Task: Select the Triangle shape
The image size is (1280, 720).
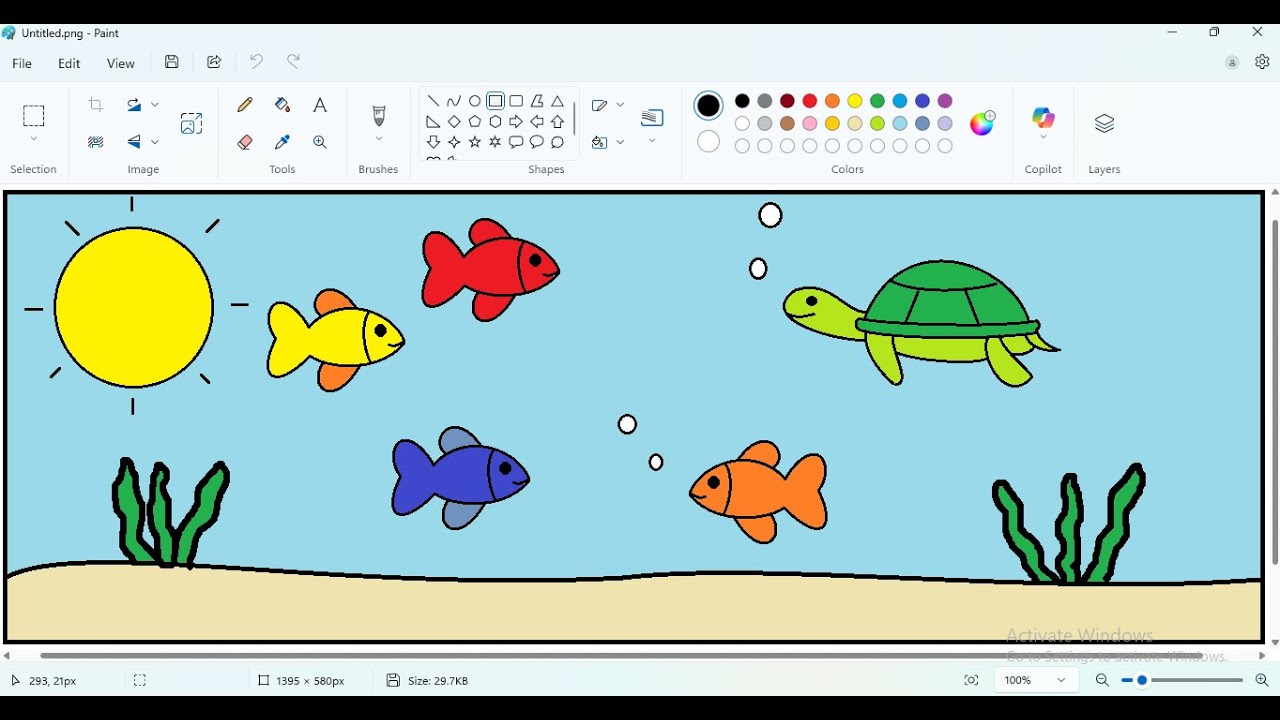Action: click(559, 101)
